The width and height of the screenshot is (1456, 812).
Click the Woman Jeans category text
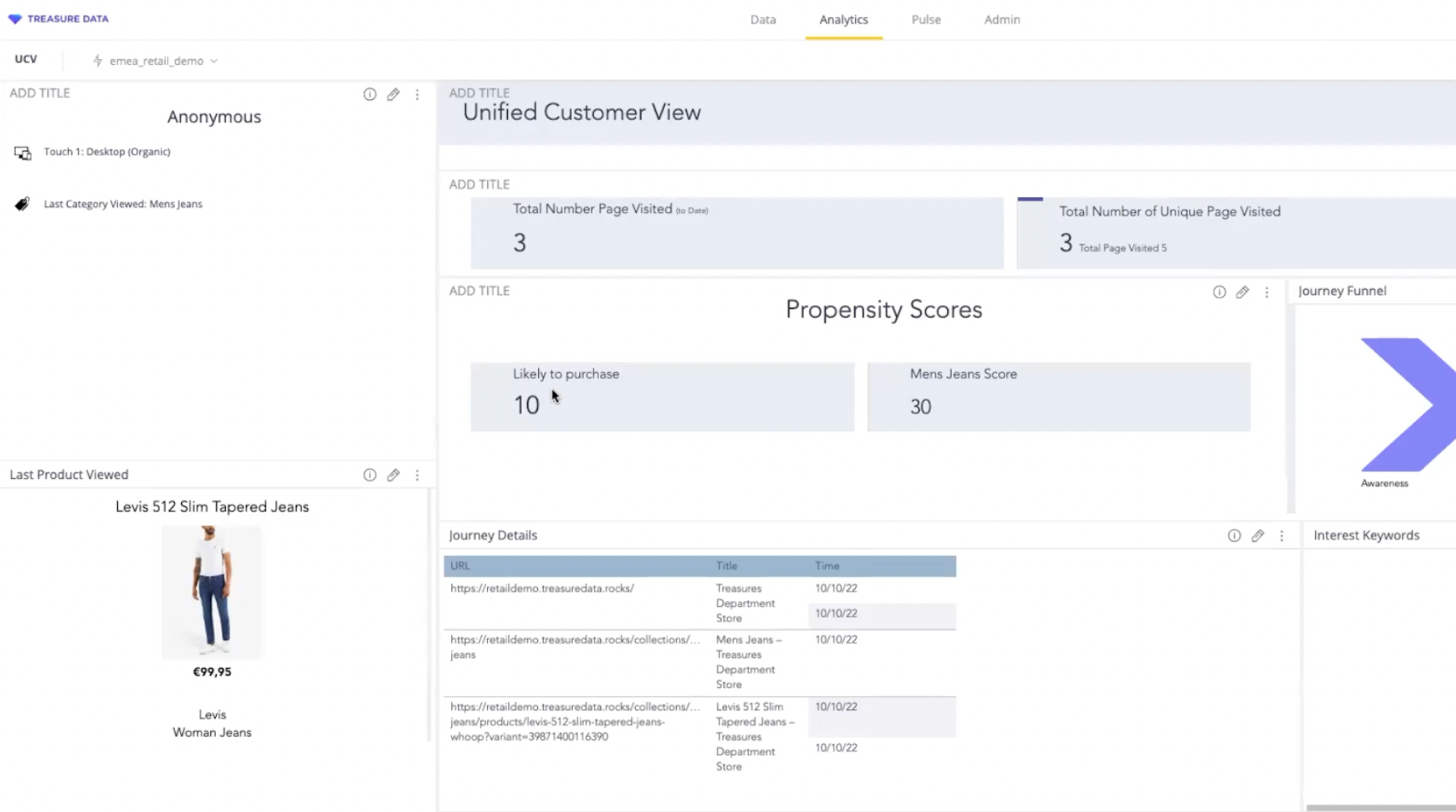(212, 733)
